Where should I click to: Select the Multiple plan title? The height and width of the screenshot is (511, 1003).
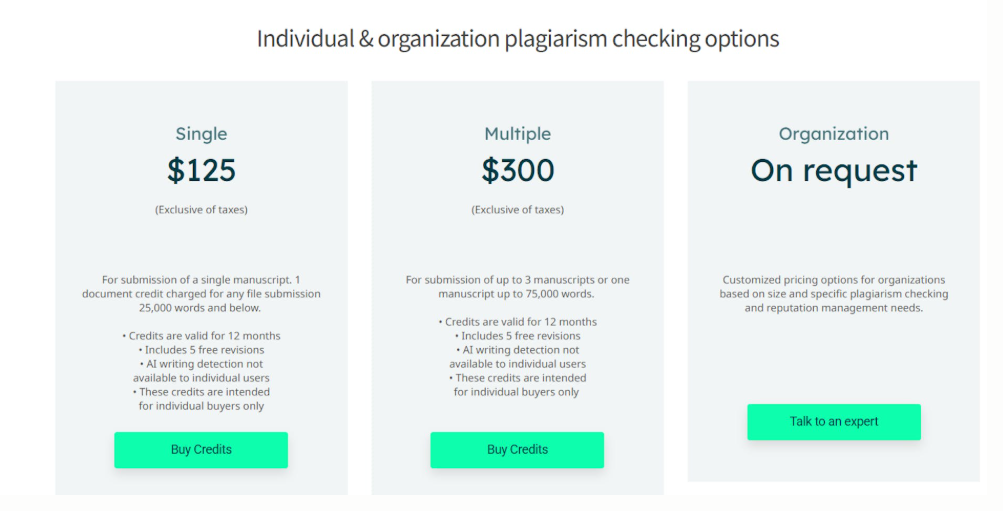517,134
